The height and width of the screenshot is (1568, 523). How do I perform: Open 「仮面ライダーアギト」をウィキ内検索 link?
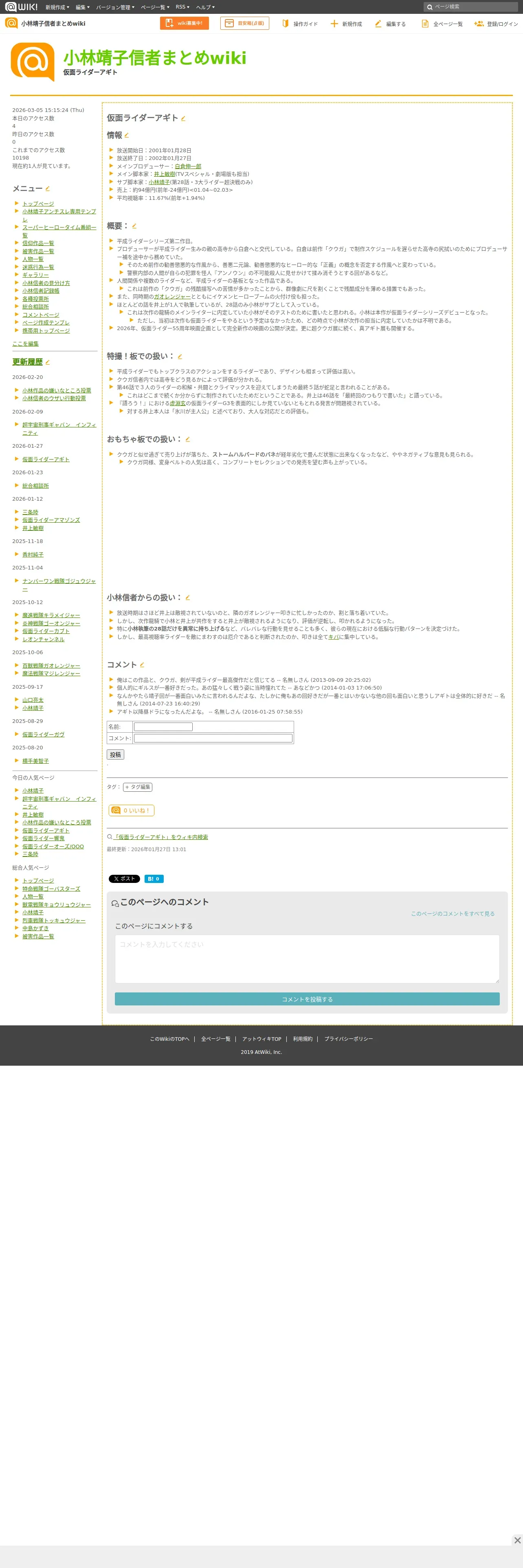click(x=161, y=838)
